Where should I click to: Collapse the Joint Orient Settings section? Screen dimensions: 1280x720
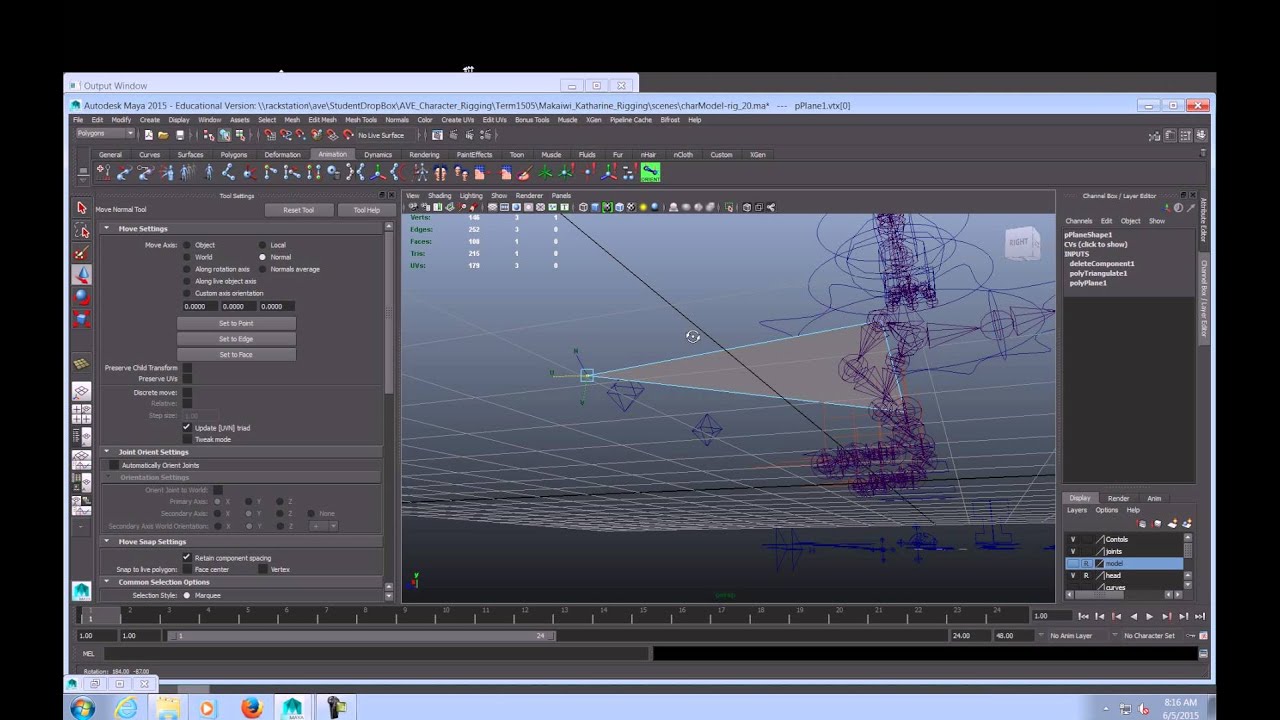(x=106, y=451)
